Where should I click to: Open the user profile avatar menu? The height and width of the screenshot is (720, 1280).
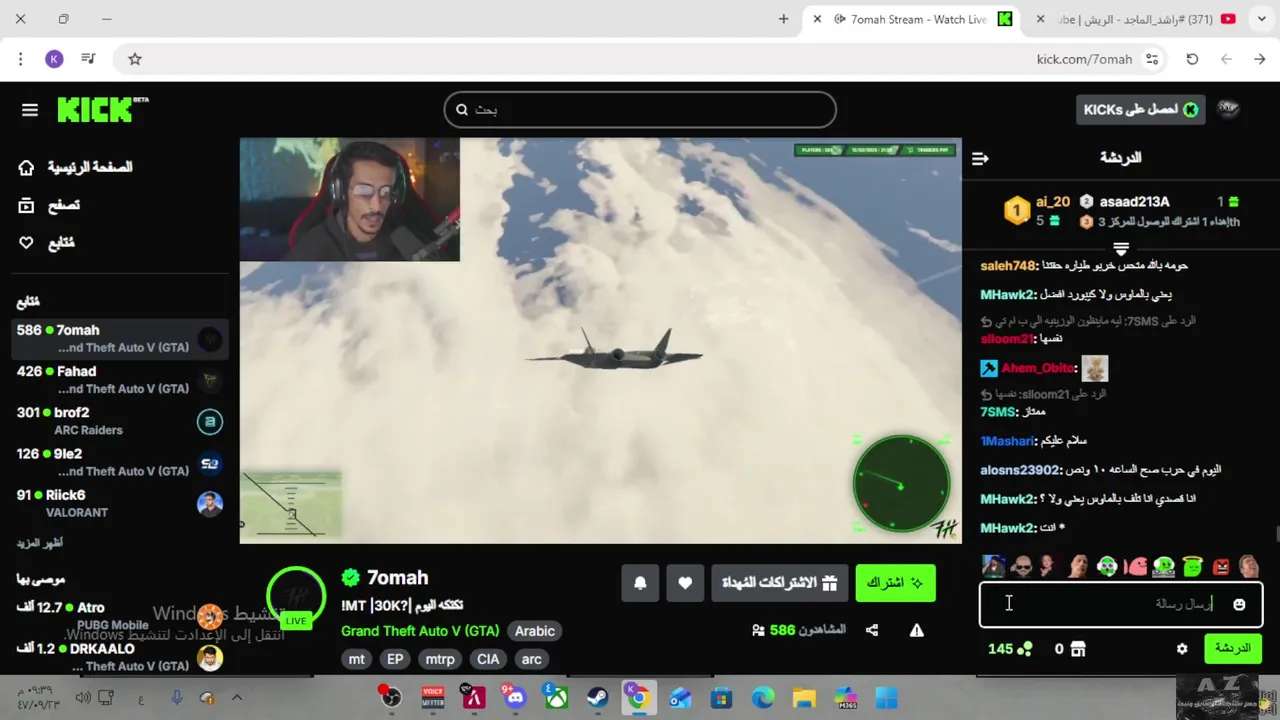coord(1228,110)
